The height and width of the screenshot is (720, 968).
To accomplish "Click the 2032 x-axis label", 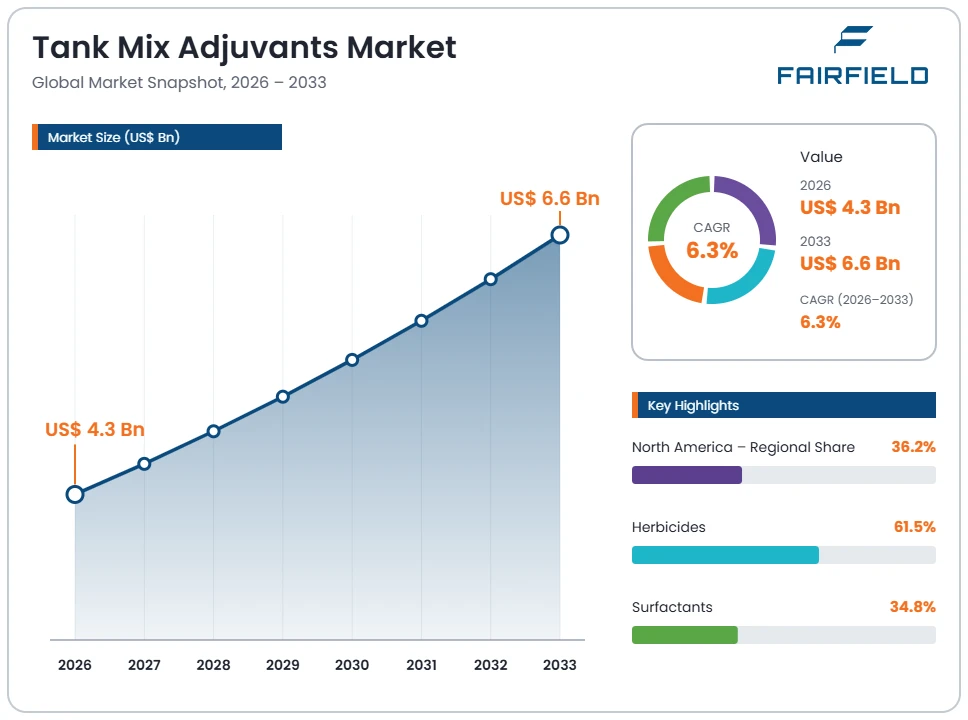I will [x=490, y=665].
